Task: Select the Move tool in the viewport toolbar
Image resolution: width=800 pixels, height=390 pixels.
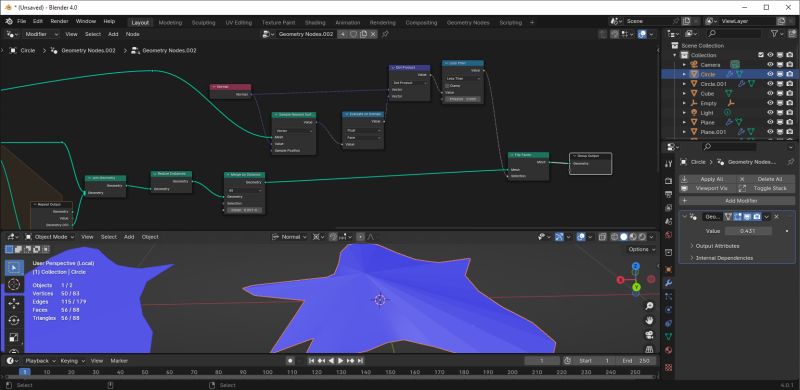Action: [14, 303]
